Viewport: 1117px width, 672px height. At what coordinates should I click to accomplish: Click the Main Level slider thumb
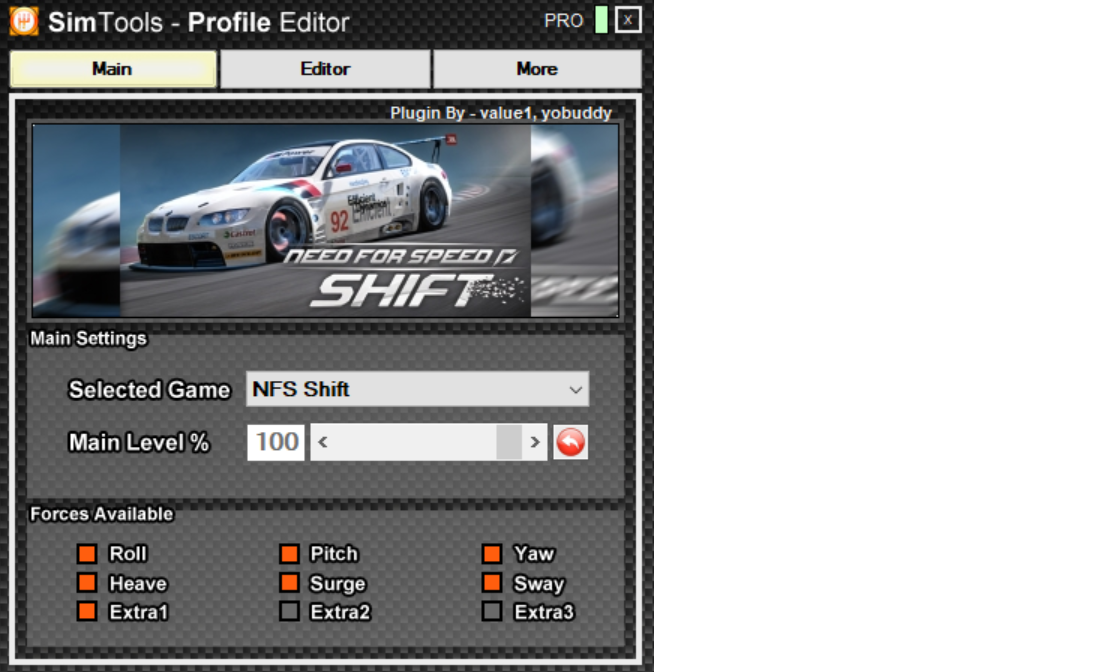pos(509,443)
